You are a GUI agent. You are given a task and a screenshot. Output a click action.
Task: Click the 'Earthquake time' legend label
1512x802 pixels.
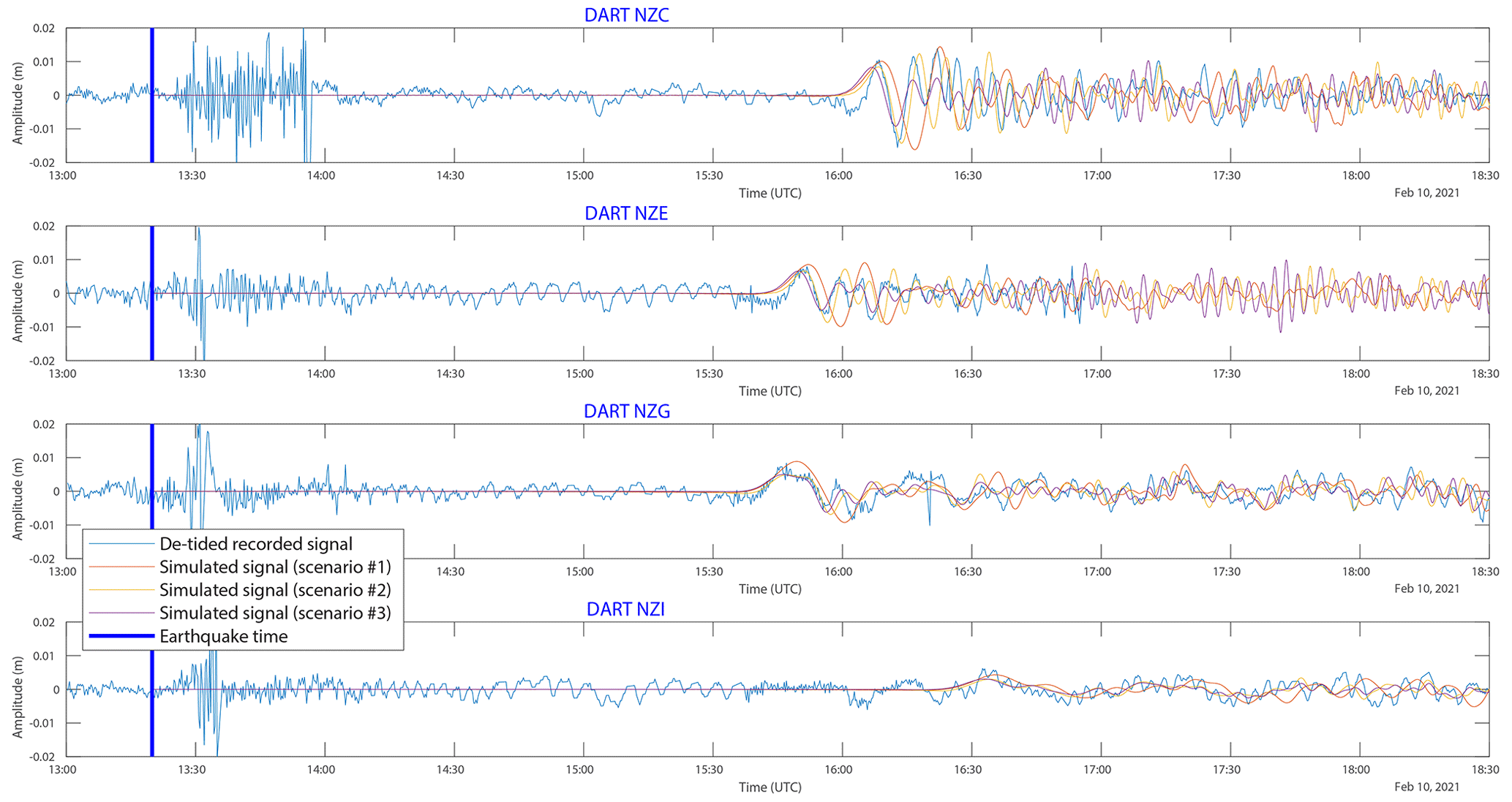click(223, 636)
